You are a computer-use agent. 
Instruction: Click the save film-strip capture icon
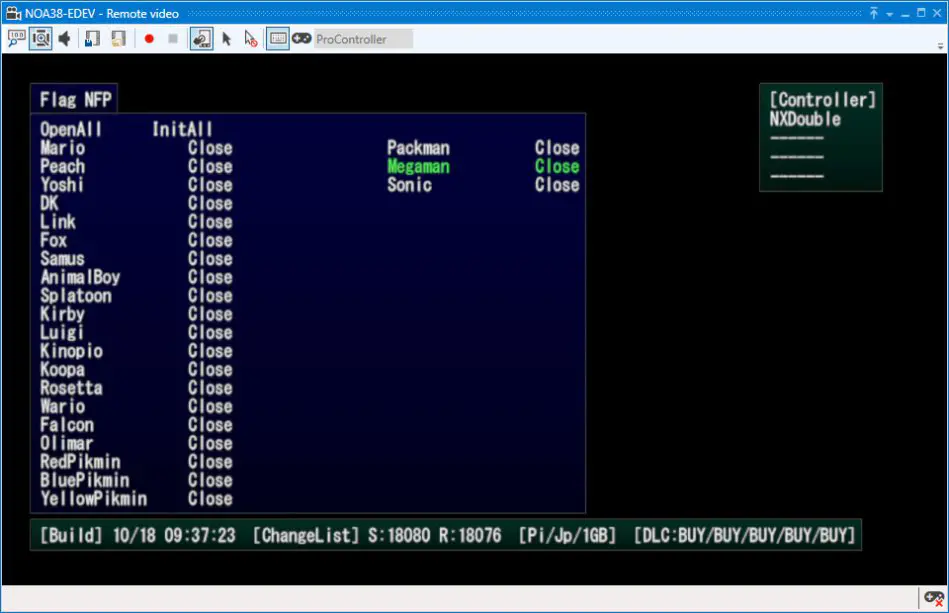(x=91, y=39)
